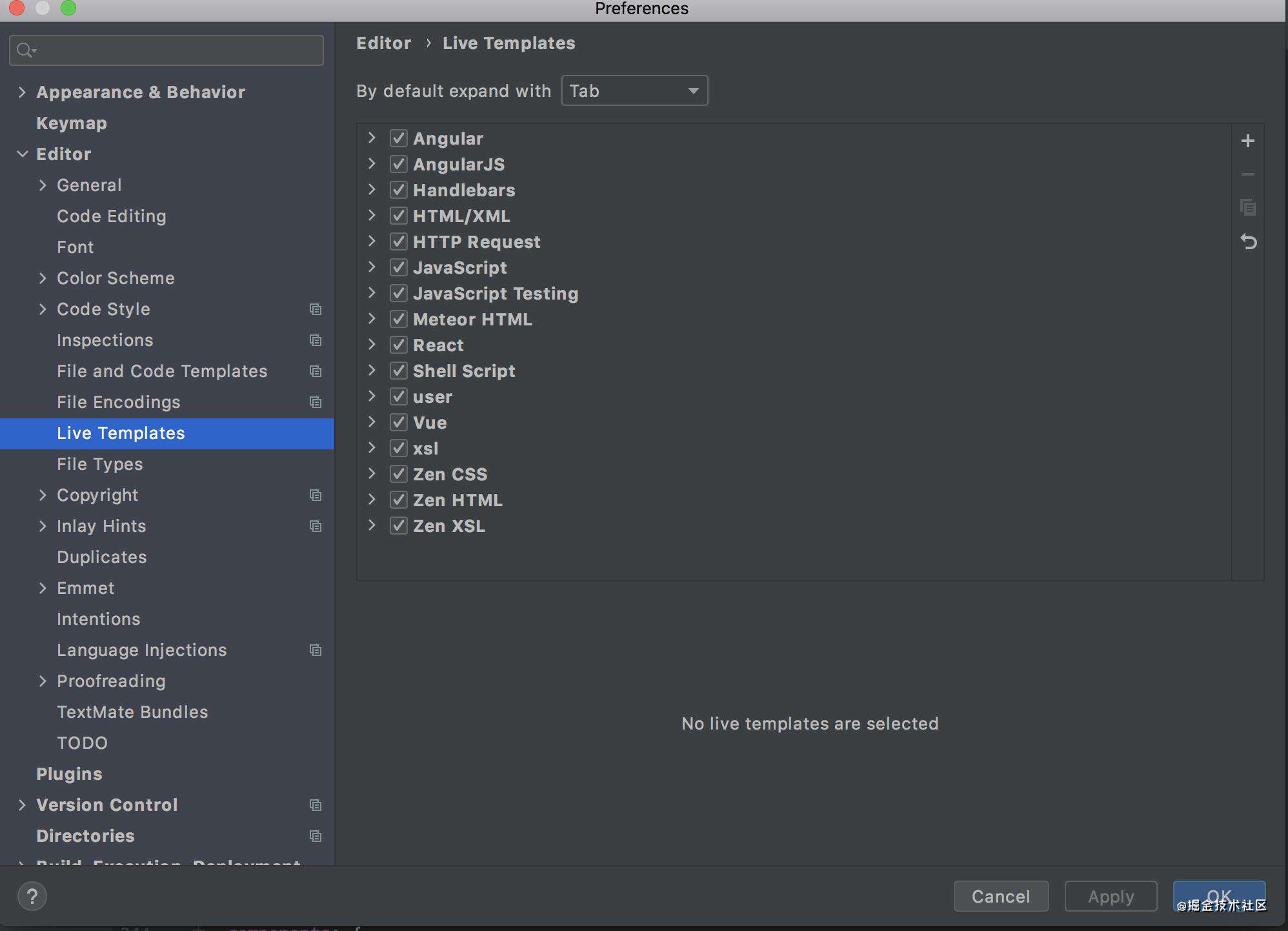
Task: Toggle the Zen CSS group checkbox
Action: pyautogui.click(x=399, y=474)
